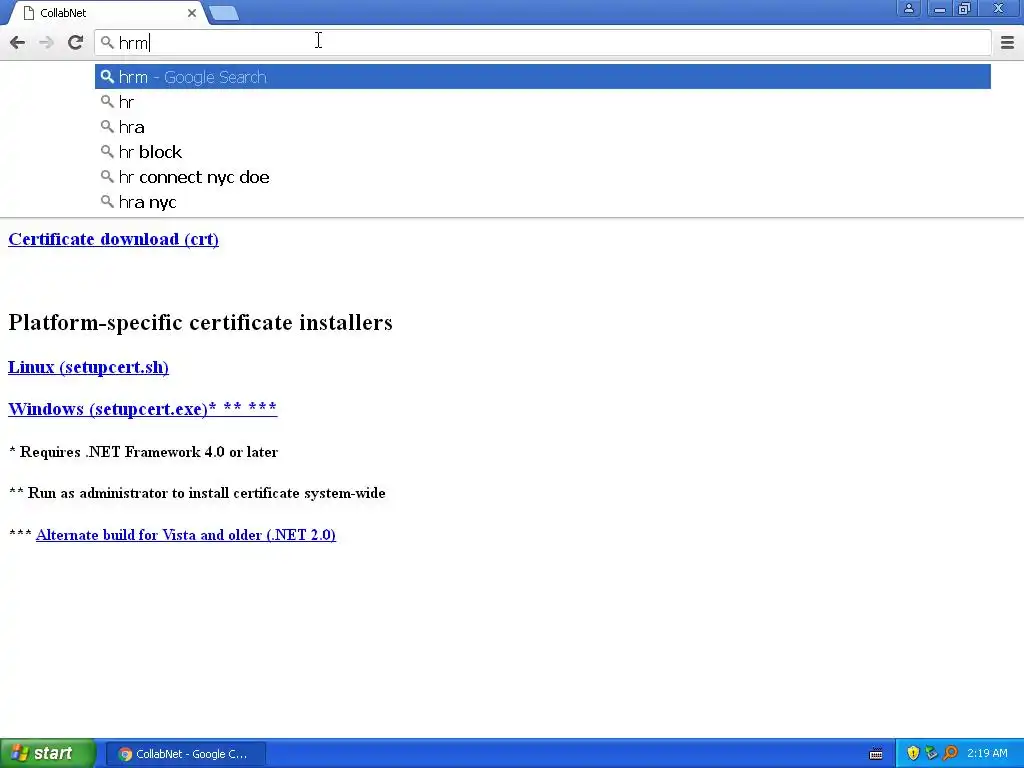Select the 'hra nyc' suggestion

pos(543,202)
